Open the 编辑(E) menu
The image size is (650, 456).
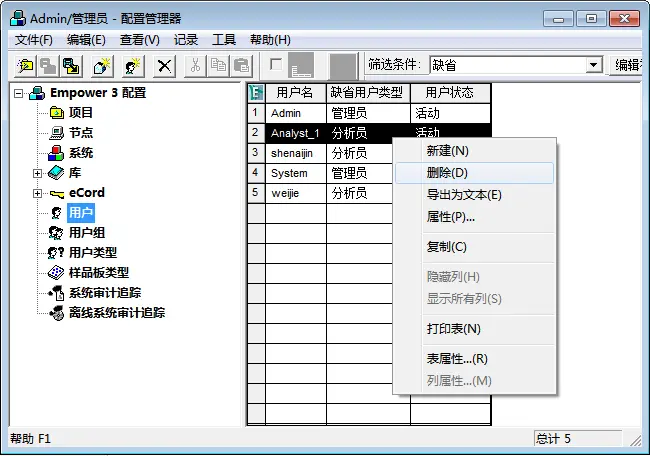86,40
